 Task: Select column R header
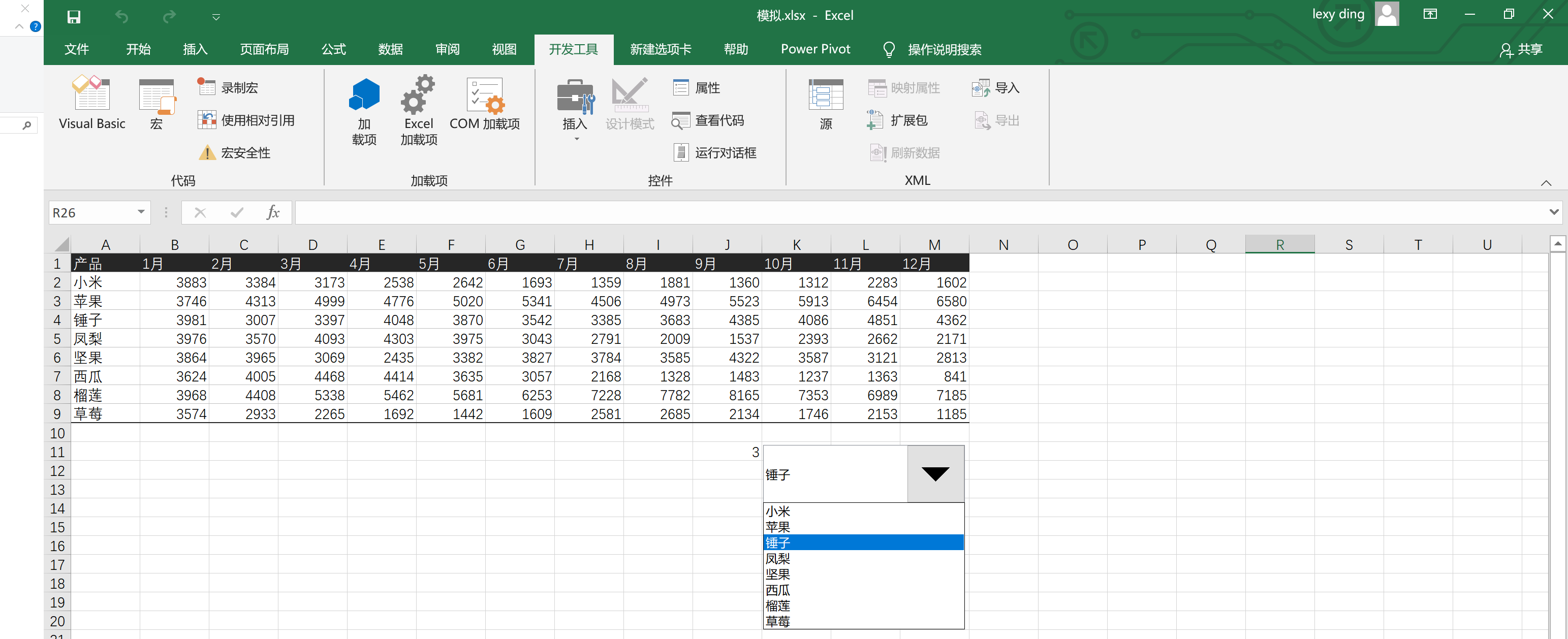click(x=1279, y=245)
